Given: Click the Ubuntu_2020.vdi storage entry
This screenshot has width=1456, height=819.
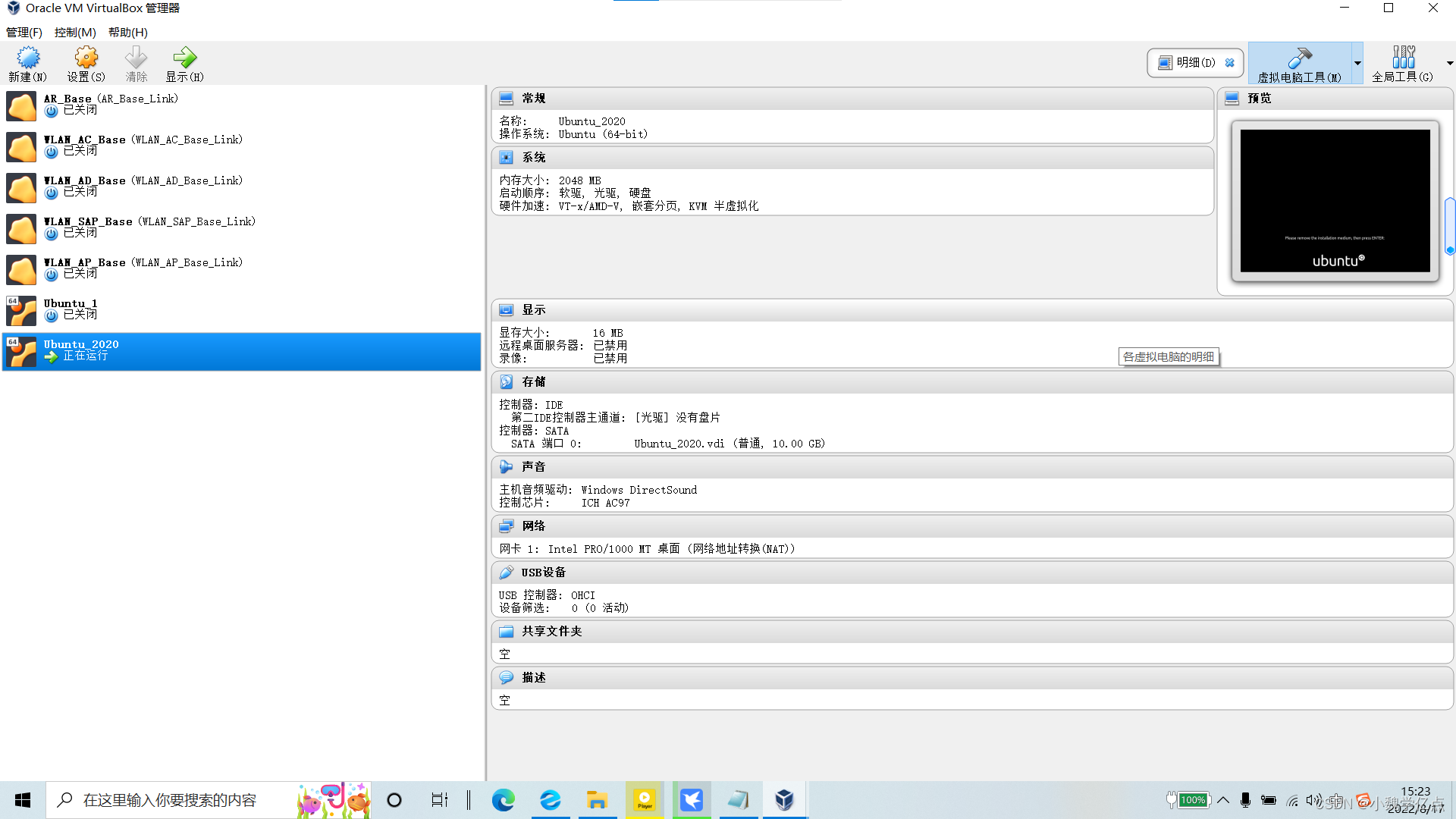Looking at the screenshot, I should [730, 444].
